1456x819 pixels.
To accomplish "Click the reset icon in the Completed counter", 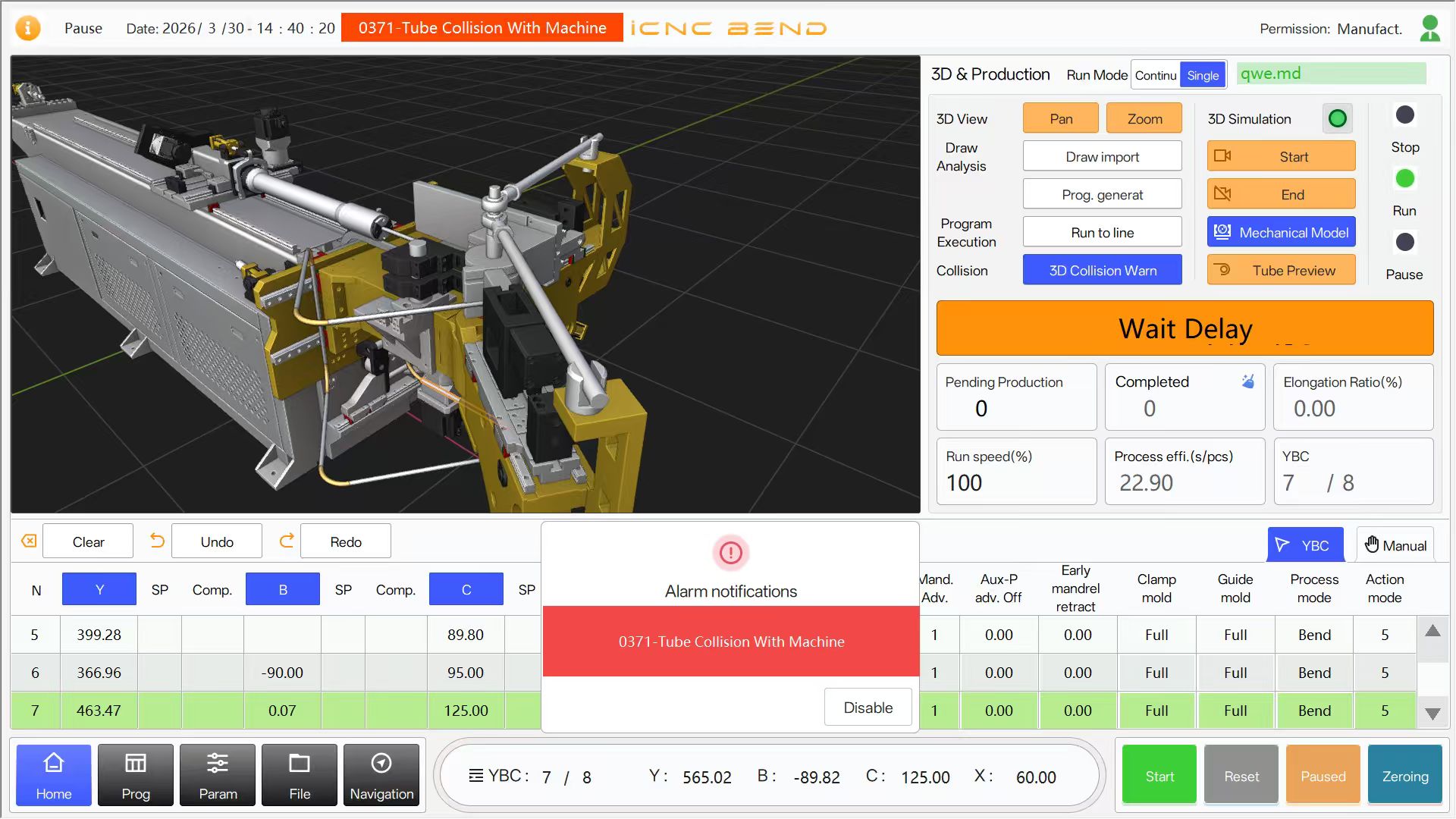I will click(x=1247, y=381).
